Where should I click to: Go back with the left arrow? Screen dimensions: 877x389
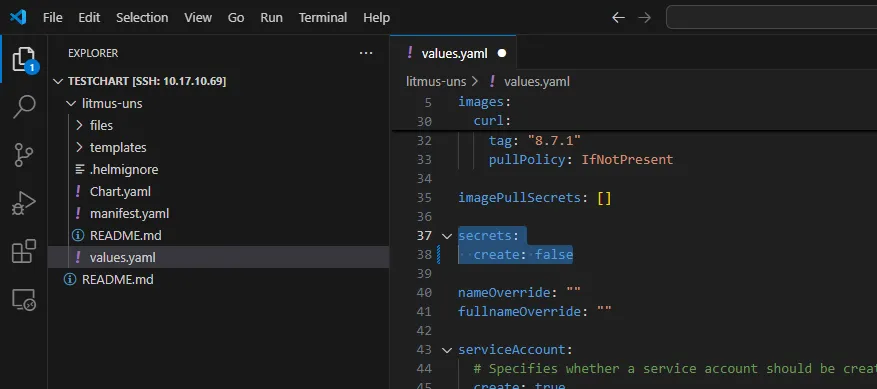[618, 18]
